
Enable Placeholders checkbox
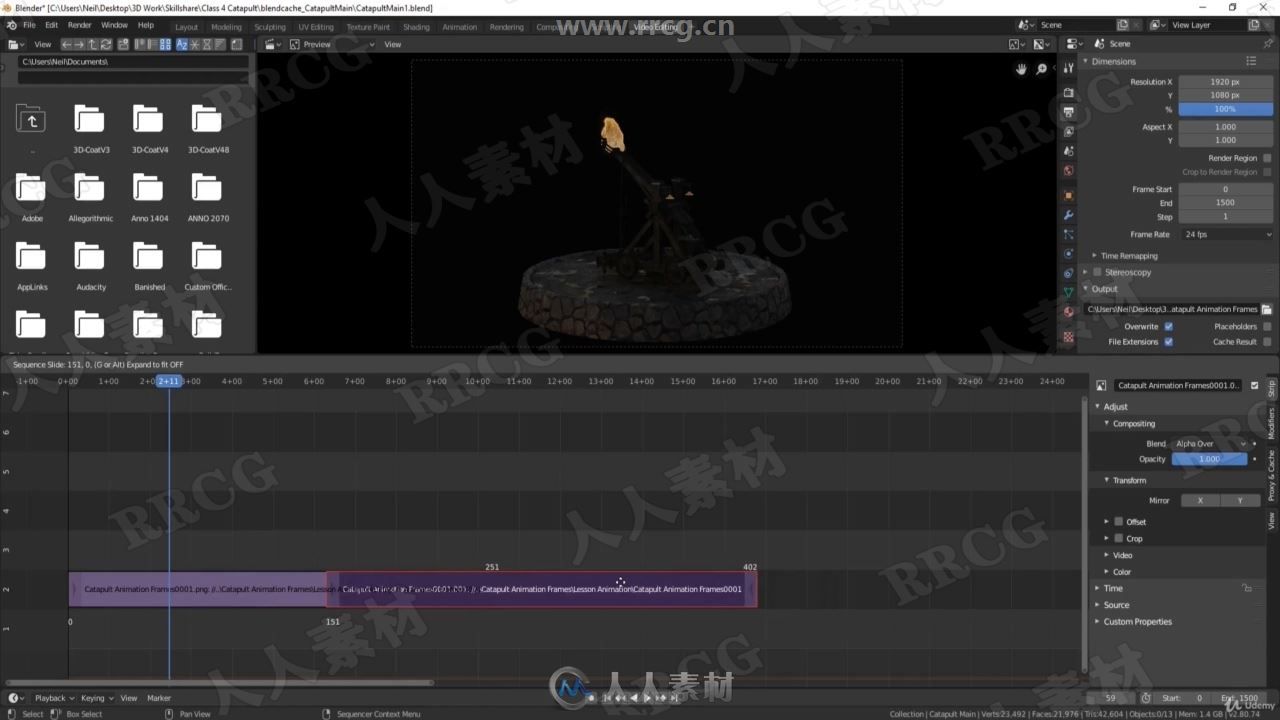[1267, 326]
